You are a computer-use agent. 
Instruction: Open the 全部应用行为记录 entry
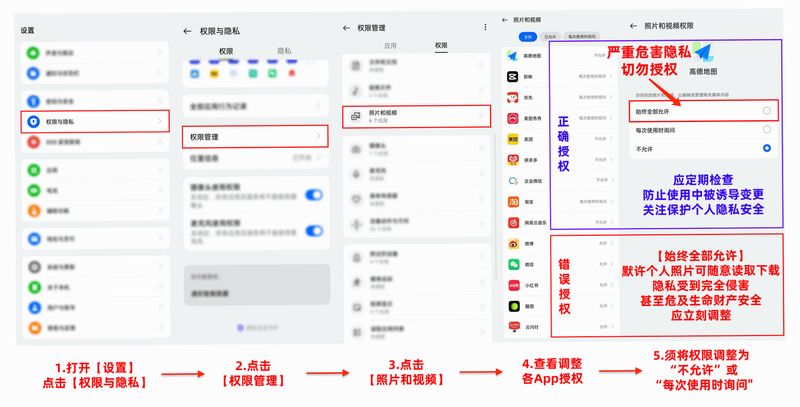tap(256, 106)
